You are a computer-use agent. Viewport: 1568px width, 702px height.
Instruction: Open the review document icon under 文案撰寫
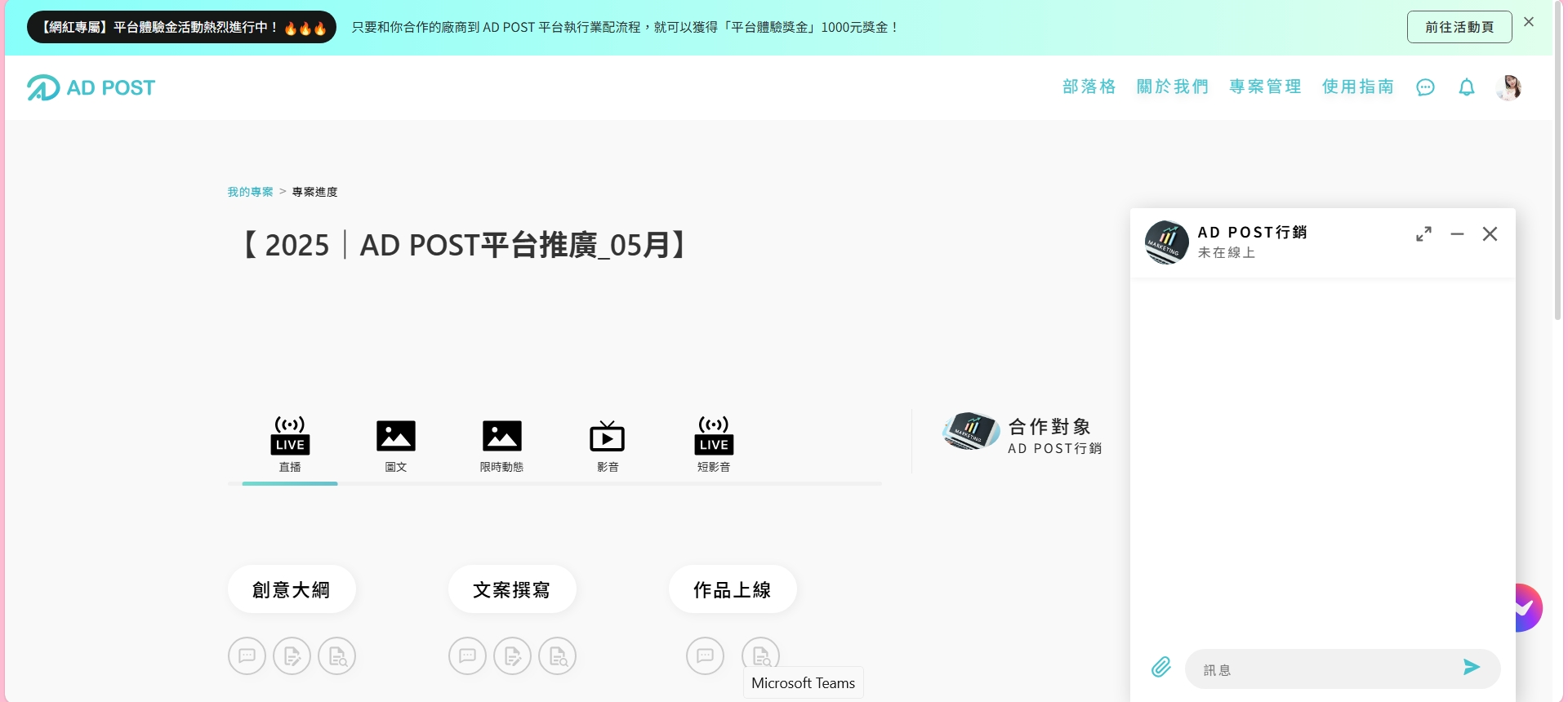(557, 655)
